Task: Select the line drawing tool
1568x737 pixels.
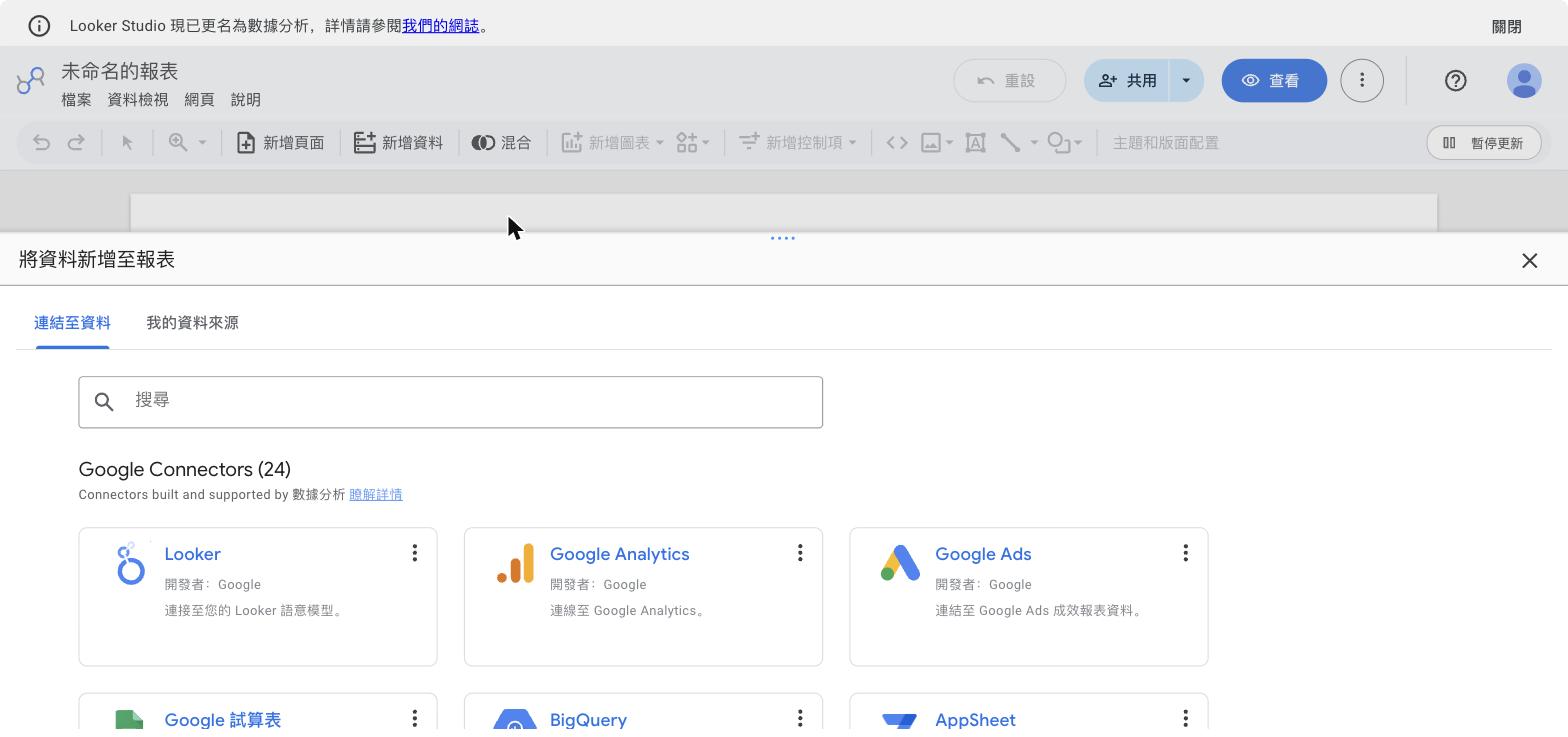Action: click(1011, 143)
